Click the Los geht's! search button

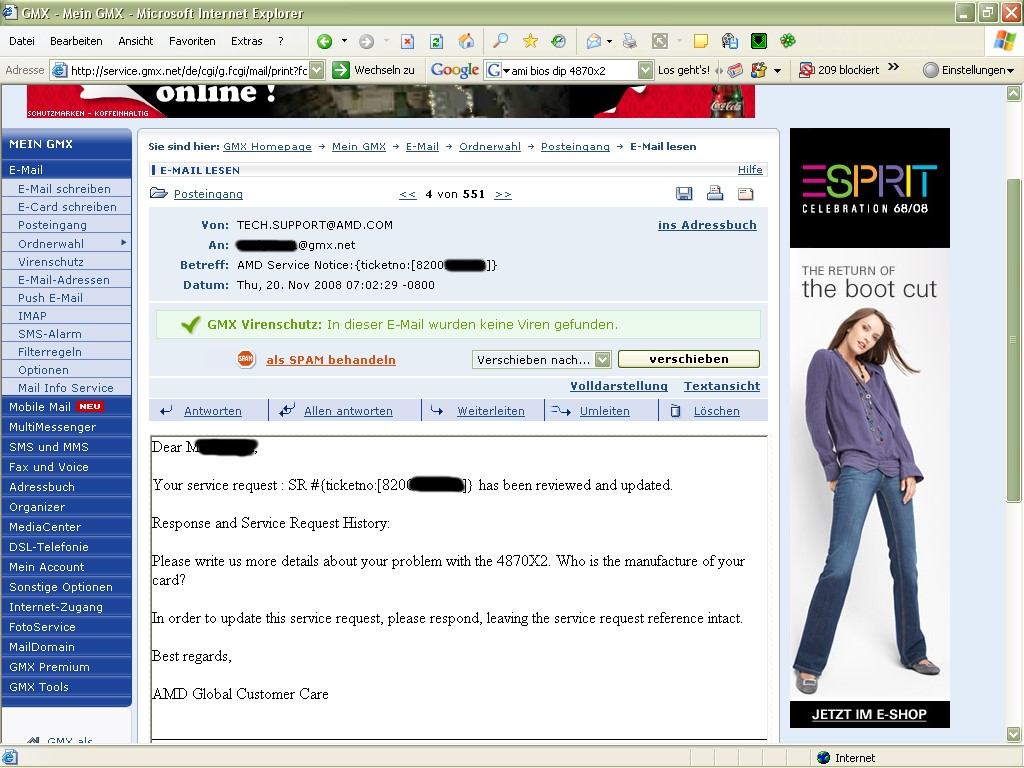pyautogui.click(x=683, y=70)
